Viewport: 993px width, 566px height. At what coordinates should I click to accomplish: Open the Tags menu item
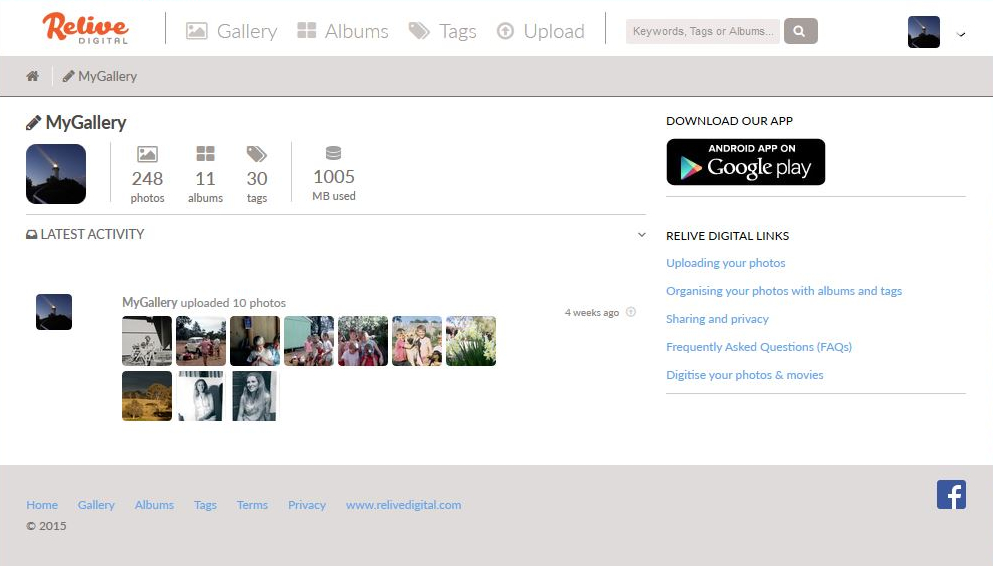coord(442,31)
